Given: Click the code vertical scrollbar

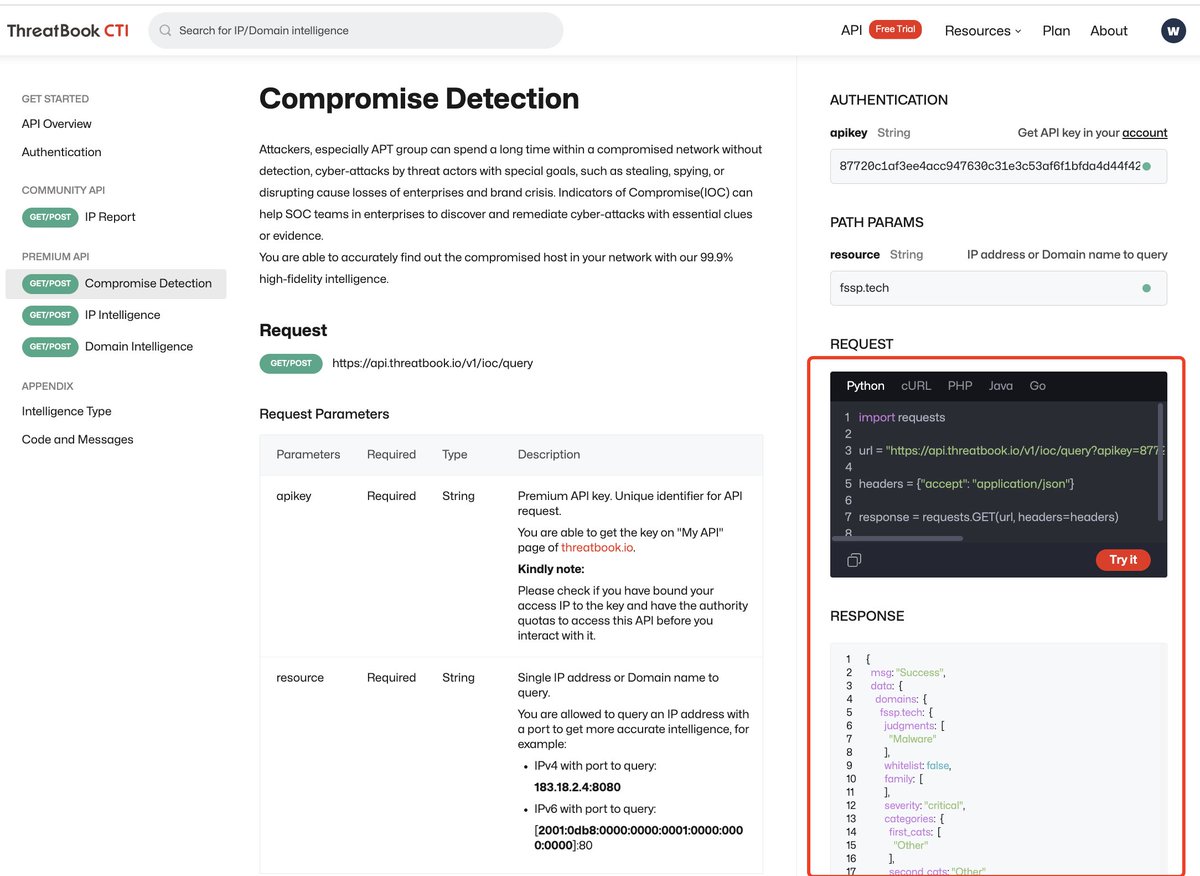Looking at the screenshot, I should (x=1160, y=462).
